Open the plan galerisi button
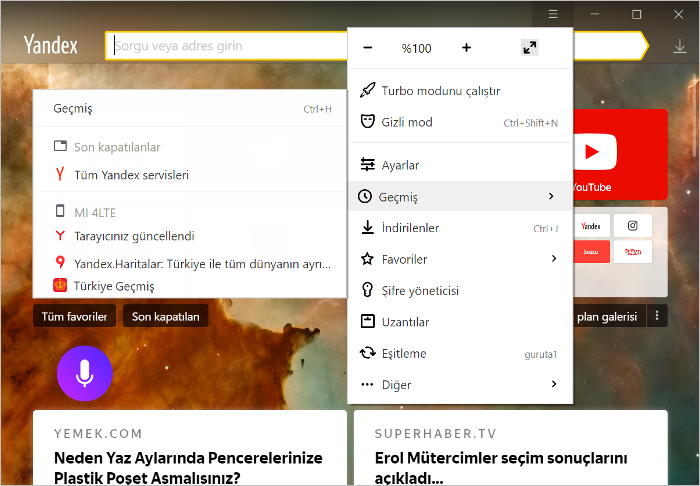 [x=609, y=316]
